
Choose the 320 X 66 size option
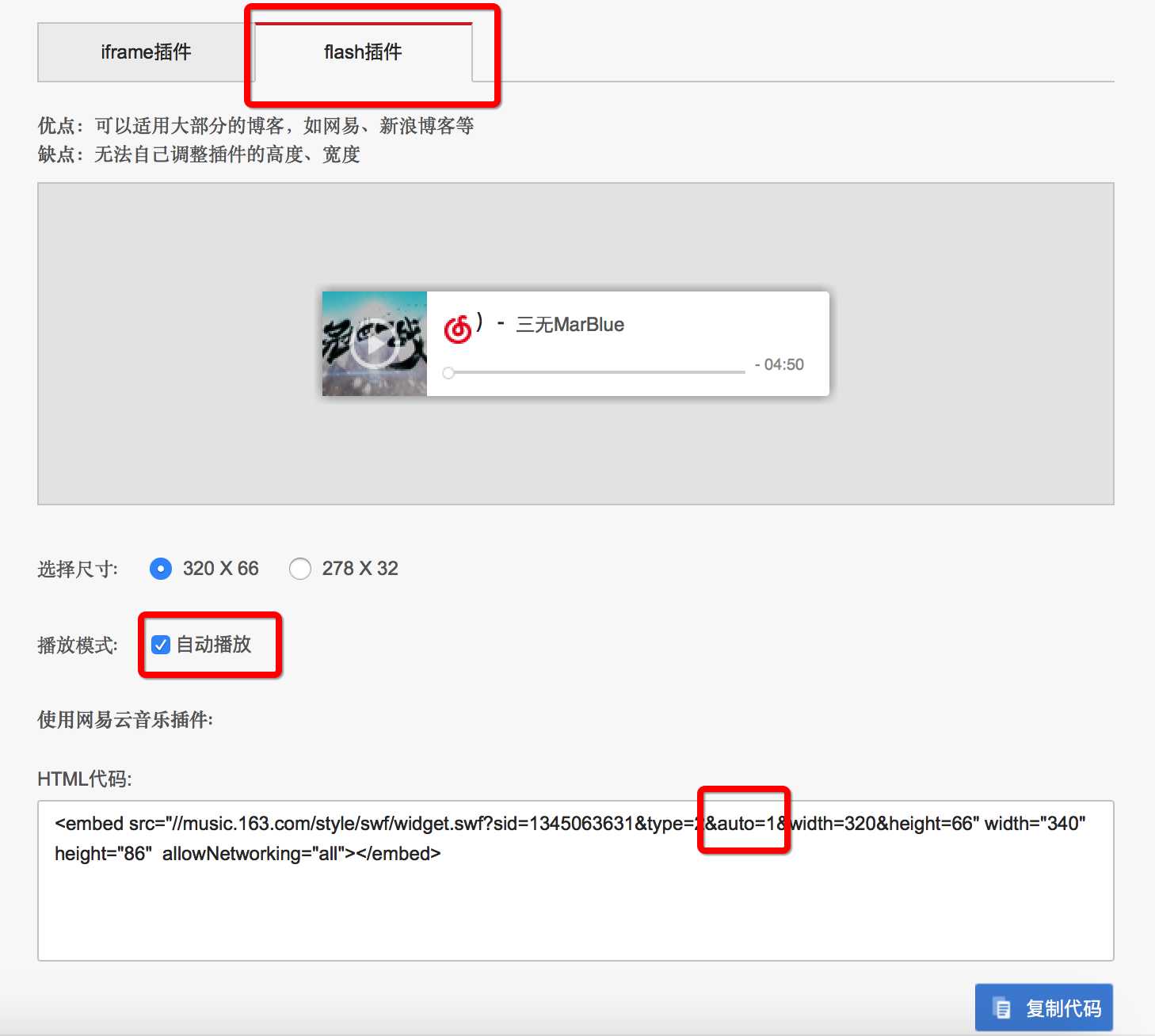(161, 569)
